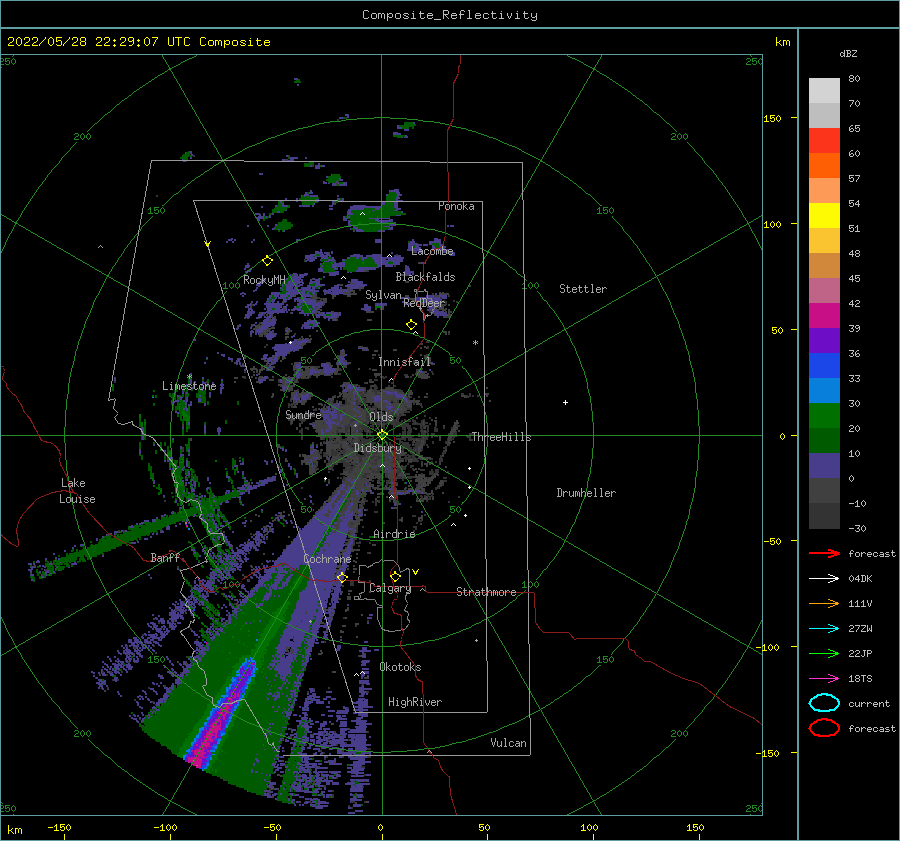
Task: Click the ThreeHills label
Action: coord(501,437)
